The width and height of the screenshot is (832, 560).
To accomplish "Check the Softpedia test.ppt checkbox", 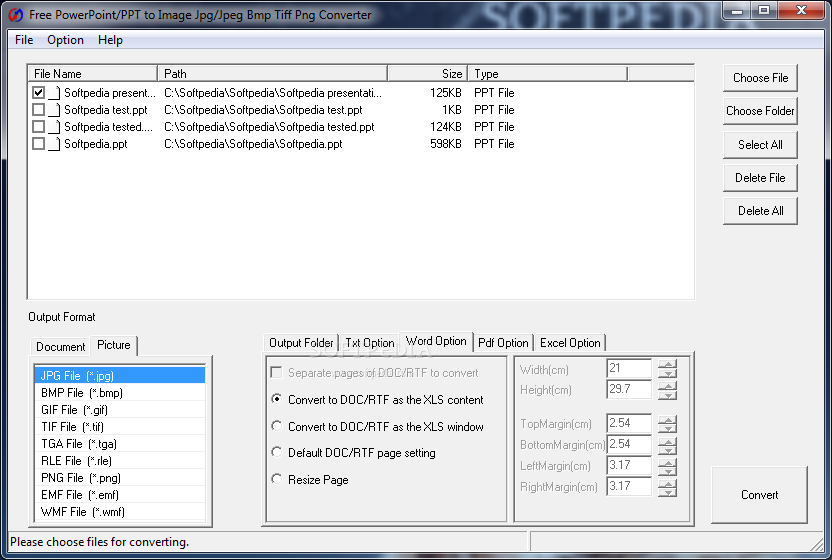I will [x=38, y=110].
